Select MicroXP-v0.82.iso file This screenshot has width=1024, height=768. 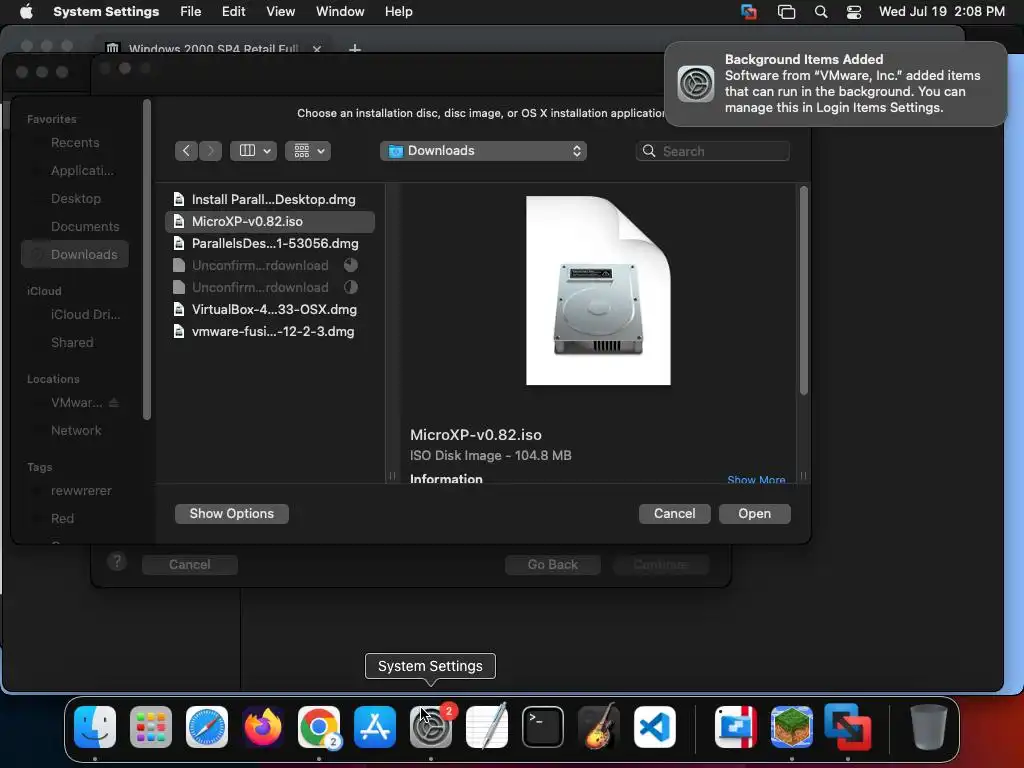point(270,221)
